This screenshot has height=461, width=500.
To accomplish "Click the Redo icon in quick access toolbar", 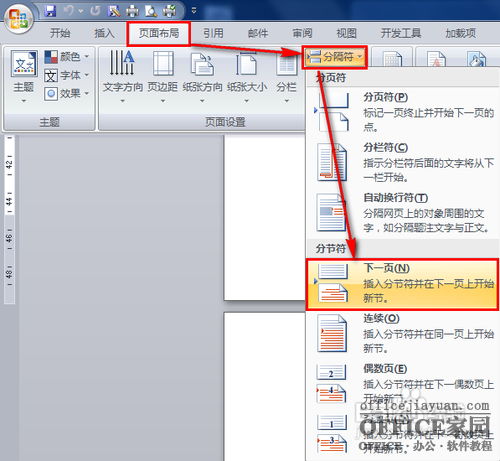I will (x=95, y=11).
